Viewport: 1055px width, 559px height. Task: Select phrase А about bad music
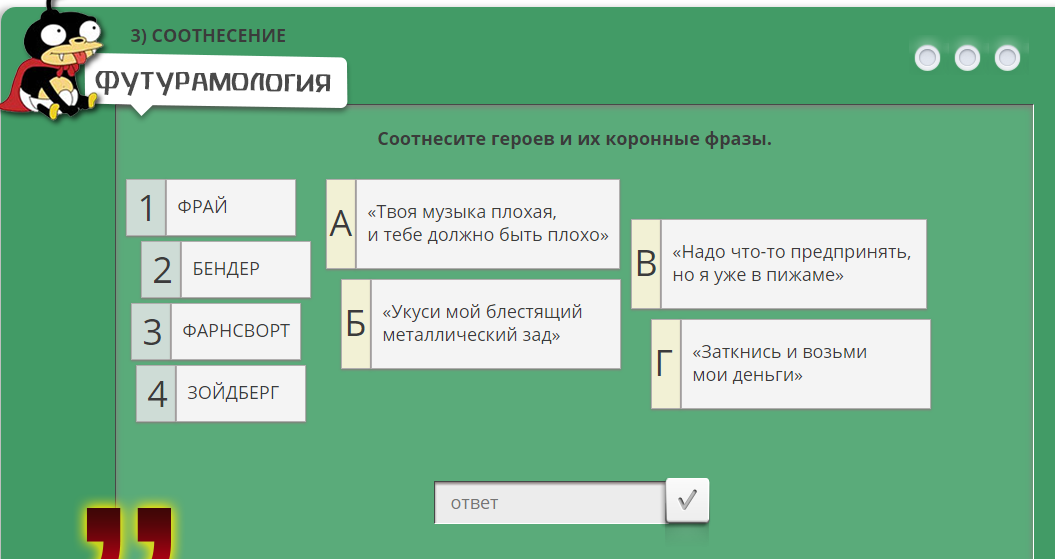click(x=473, y=224)
